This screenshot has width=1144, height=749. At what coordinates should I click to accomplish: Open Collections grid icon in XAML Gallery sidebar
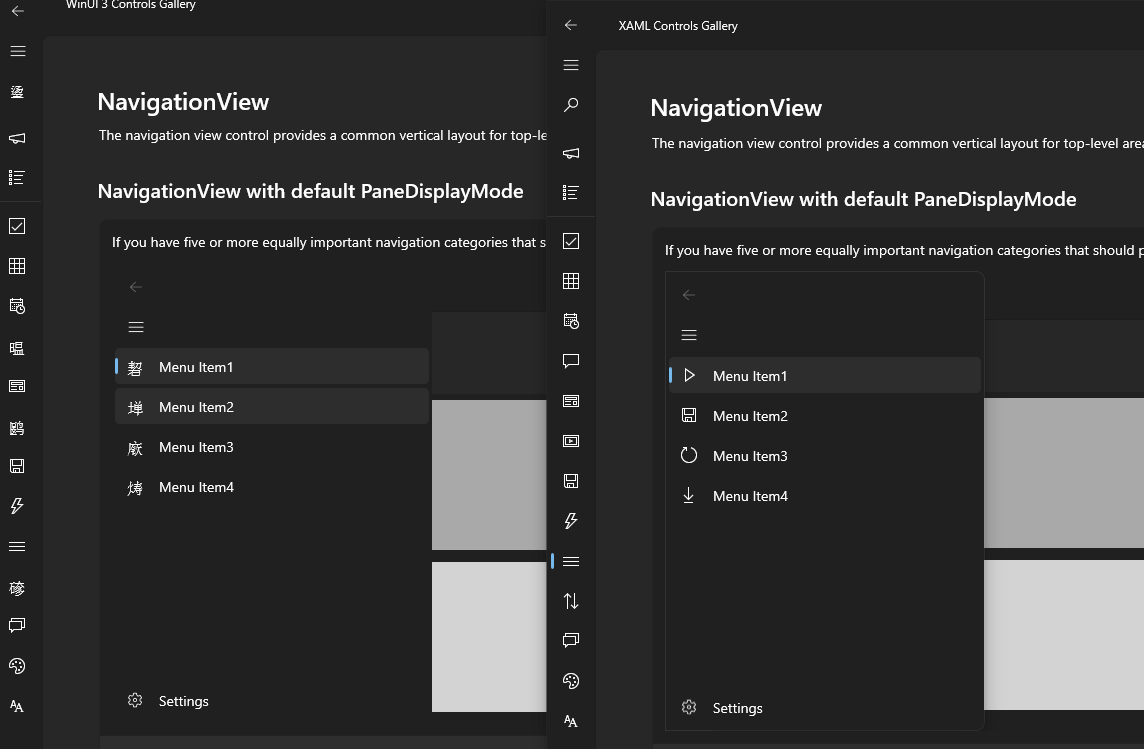pyautogui.click(x=571, y=282)
